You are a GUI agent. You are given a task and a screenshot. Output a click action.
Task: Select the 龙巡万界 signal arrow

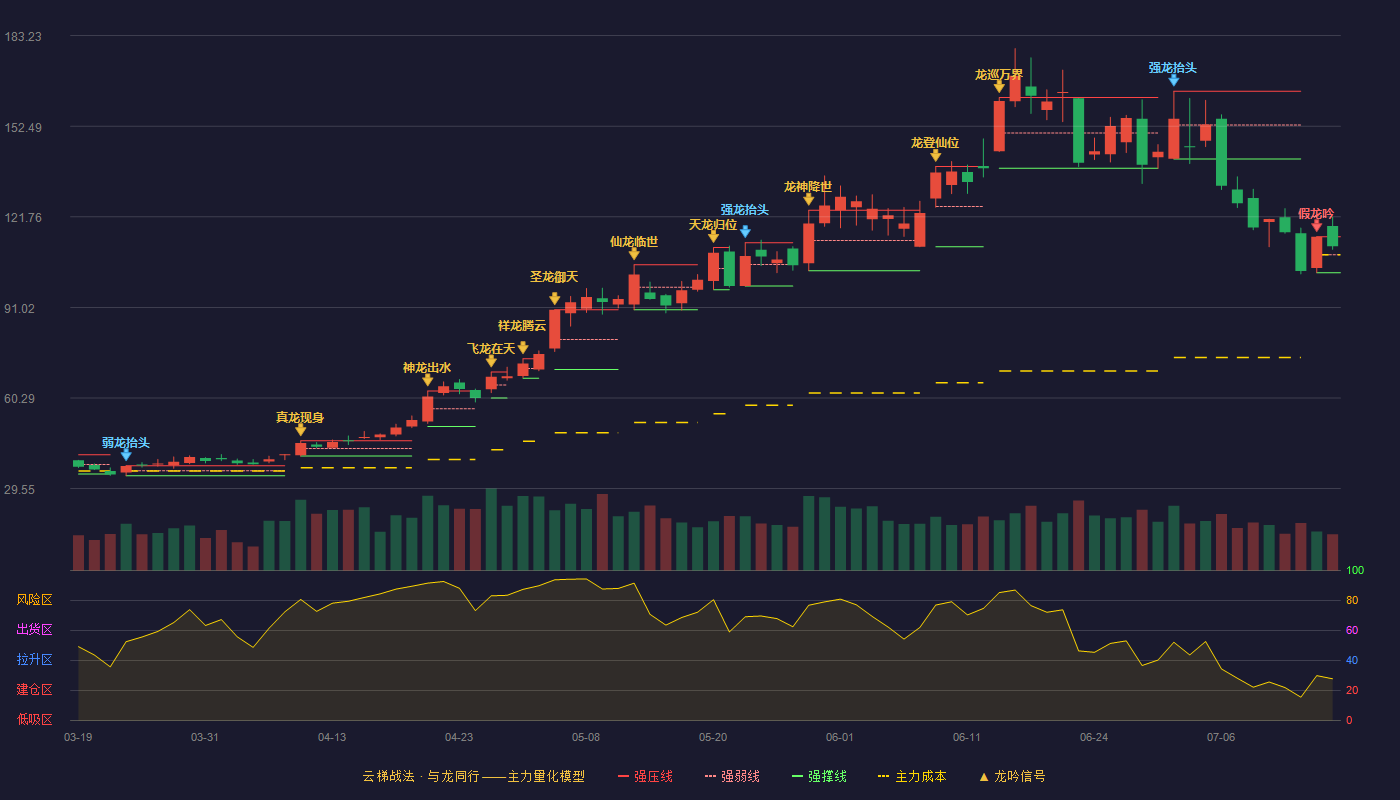coord(999,88)
